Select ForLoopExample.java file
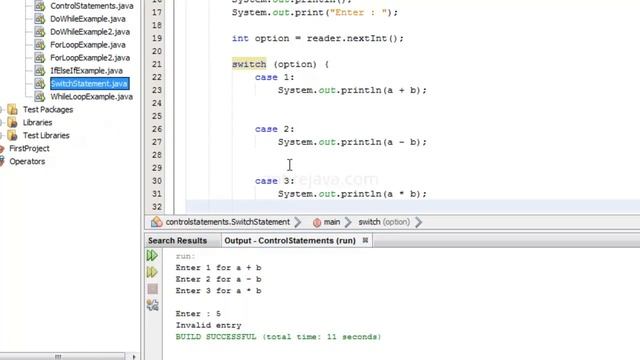Viewport: 640px width, 360px height. click(x=88, y=45)
